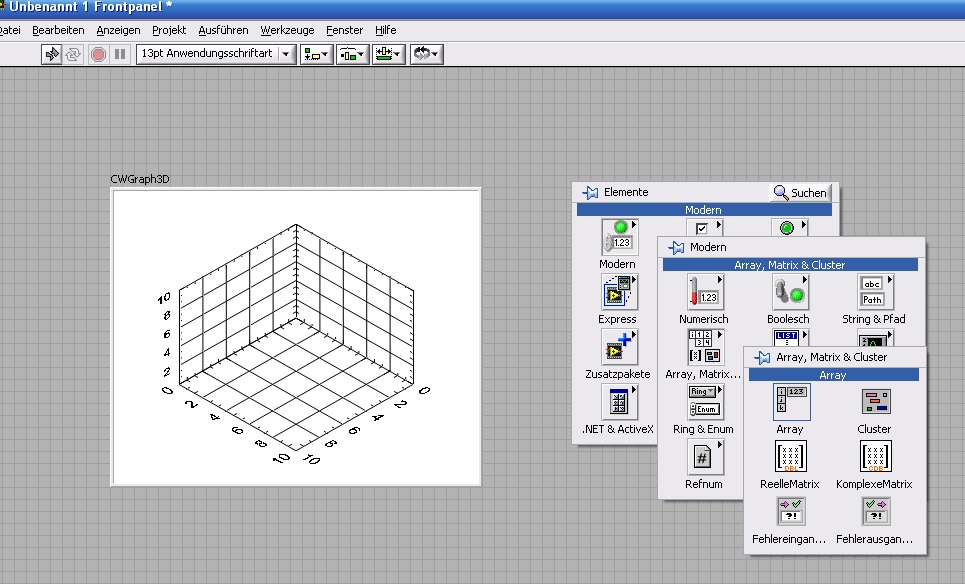Screen dimensions: 965x584
Task: Select the Array control icon
Action: click(x=791, y=402)
